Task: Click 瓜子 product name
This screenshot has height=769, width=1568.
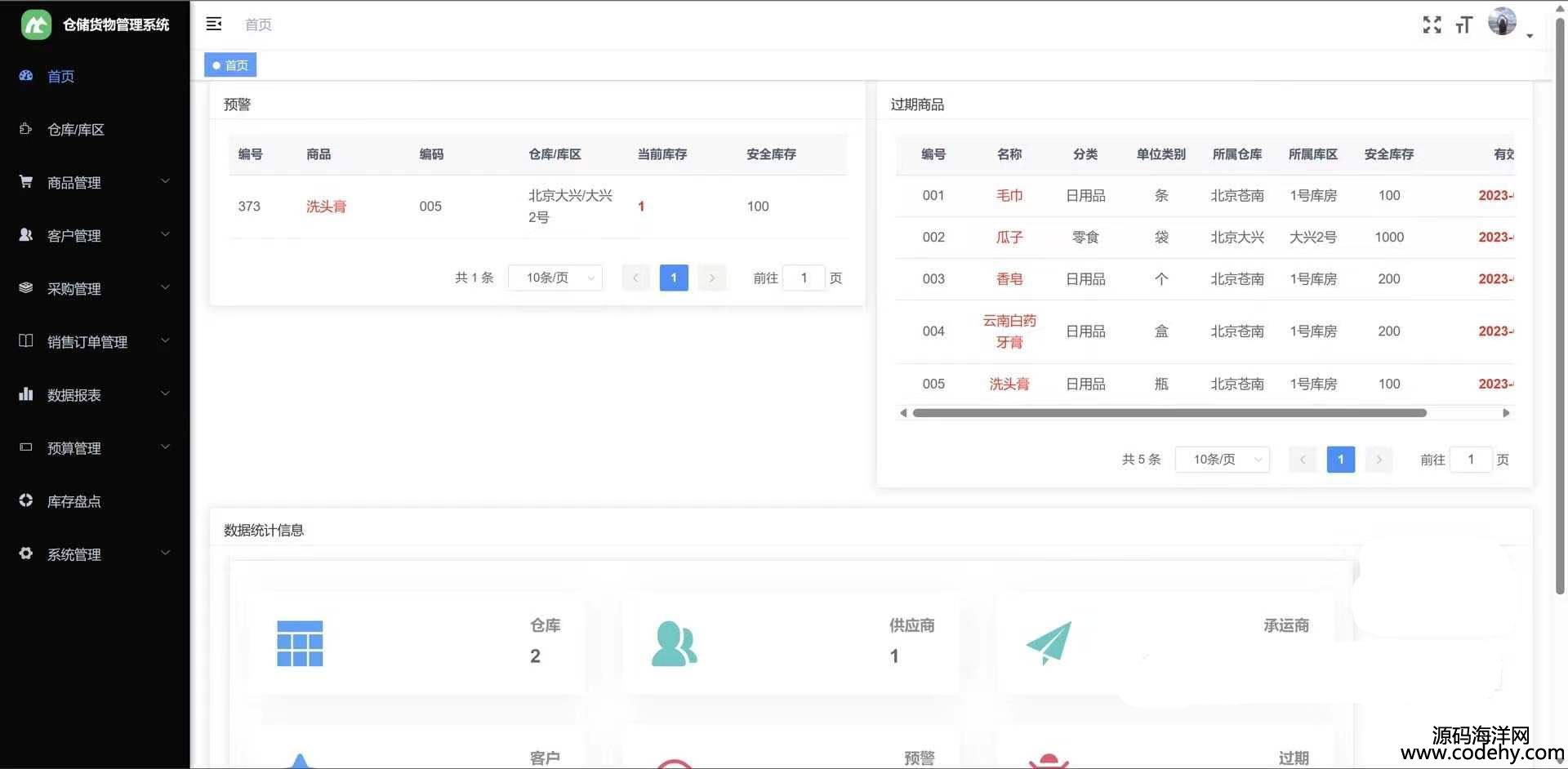Action: (1009, 238)
